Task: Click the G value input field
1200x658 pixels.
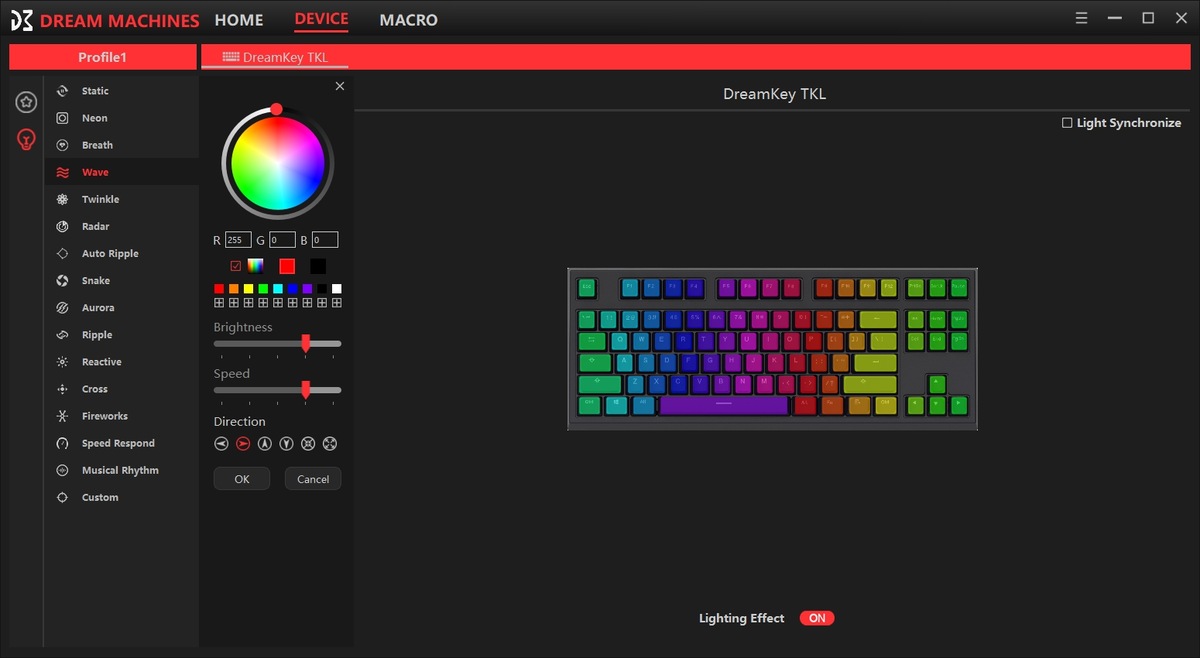Action: (282, 240)
